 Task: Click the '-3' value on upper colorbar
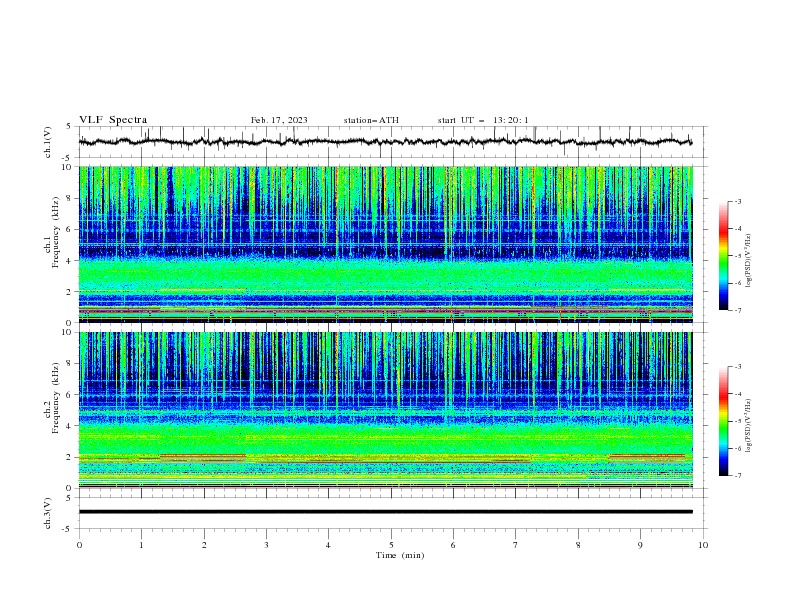pyautogui.click(x=737, y=201)
